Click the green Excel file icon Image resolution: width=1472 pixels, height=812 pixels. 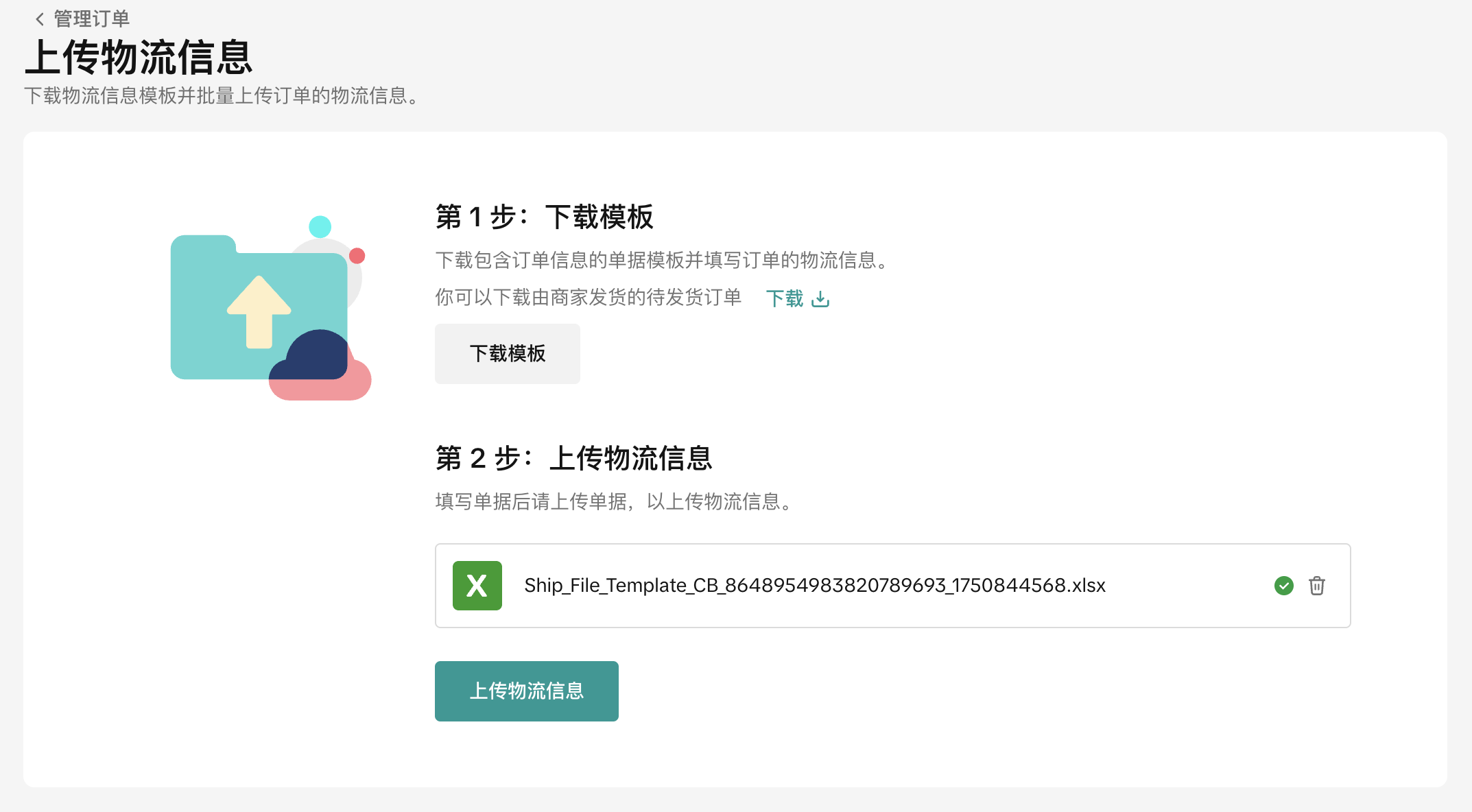tap(477, 586)
